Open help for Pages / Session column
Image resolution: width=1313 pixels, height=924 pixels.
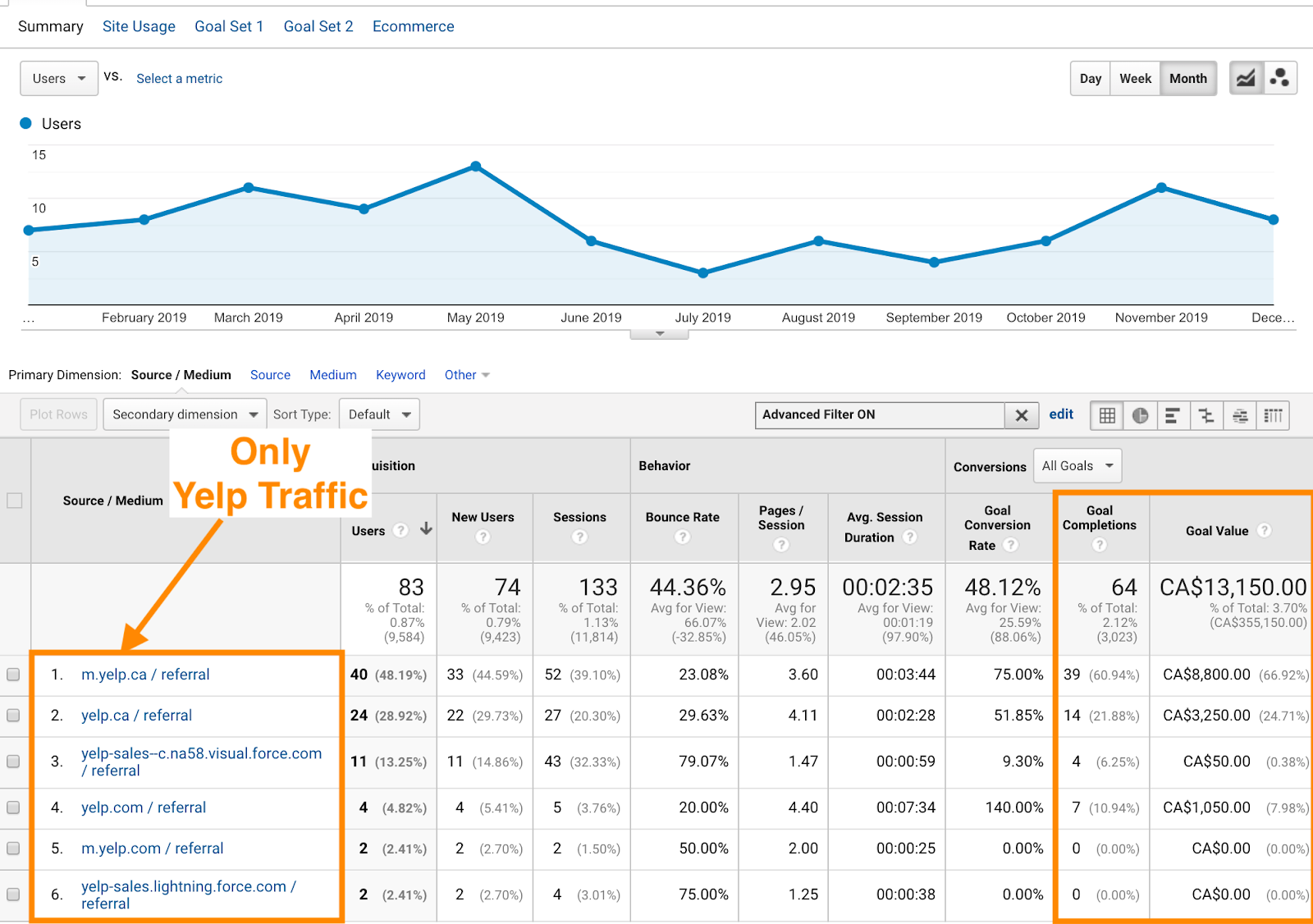click(781, 544)
